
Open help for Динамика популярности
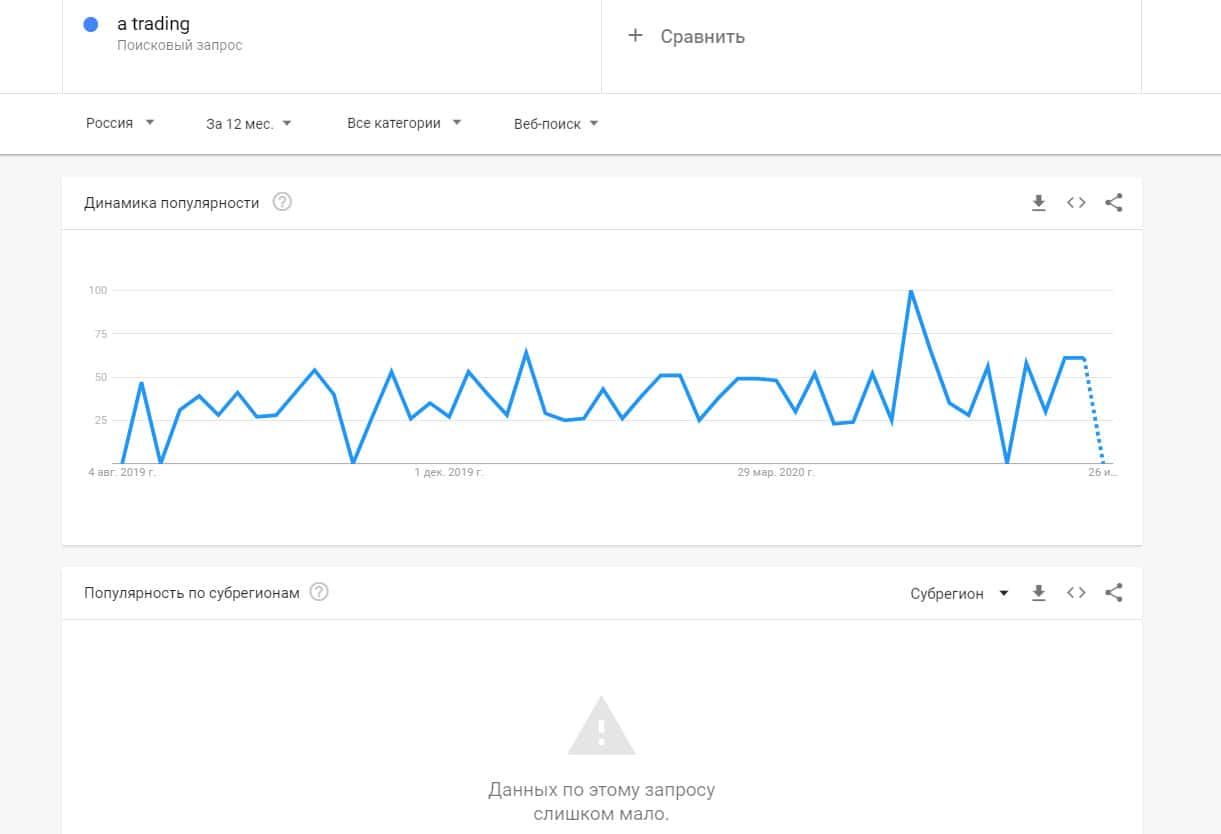(x=282, y=203)
